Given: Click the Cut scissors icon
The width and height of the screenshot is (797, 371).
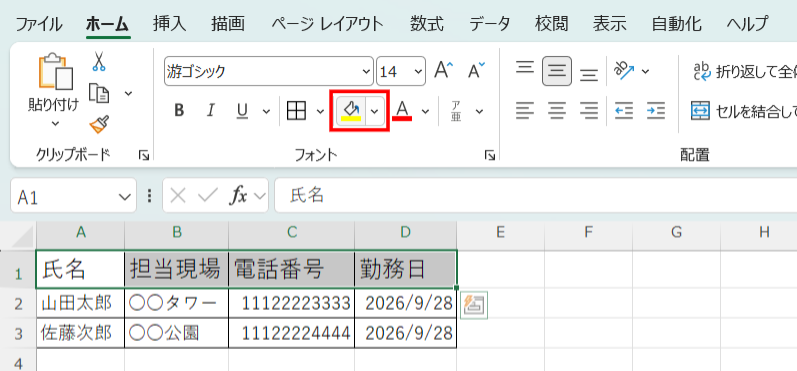Looking at the screenshot, I should click(99, 61).
